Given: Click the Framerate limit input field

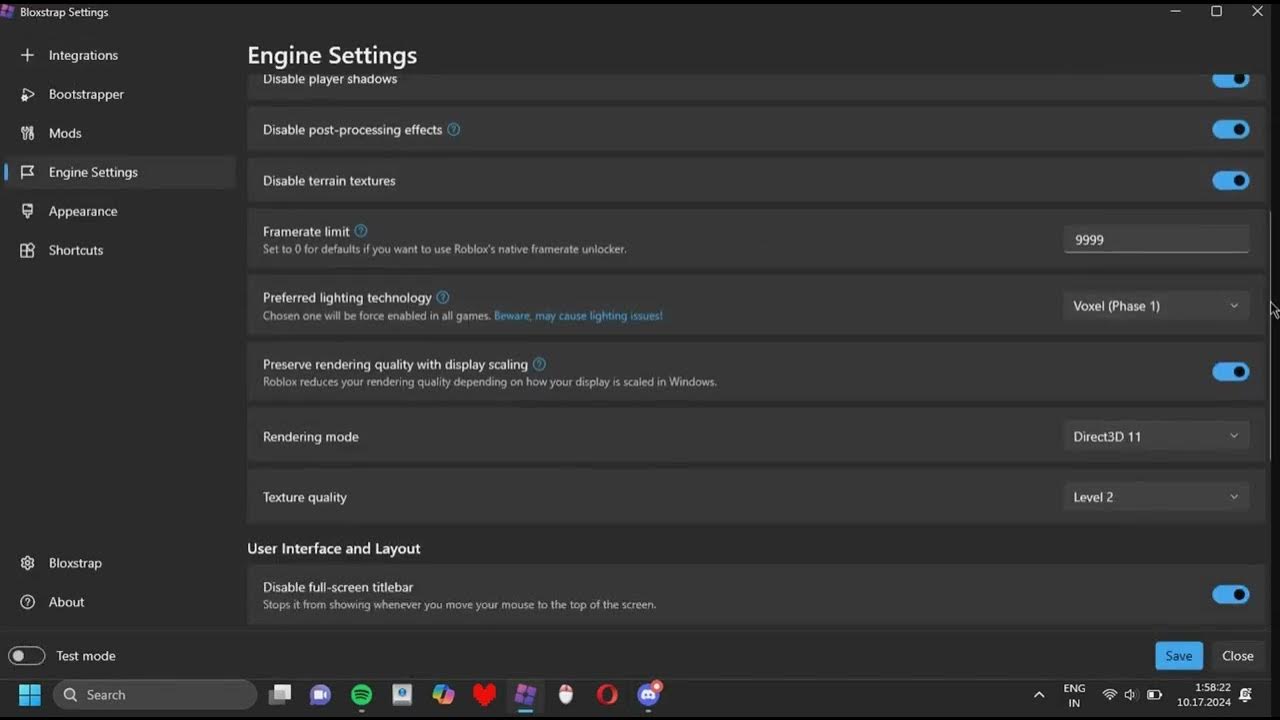Looking at the screenshot, I should click(1155, 240).
